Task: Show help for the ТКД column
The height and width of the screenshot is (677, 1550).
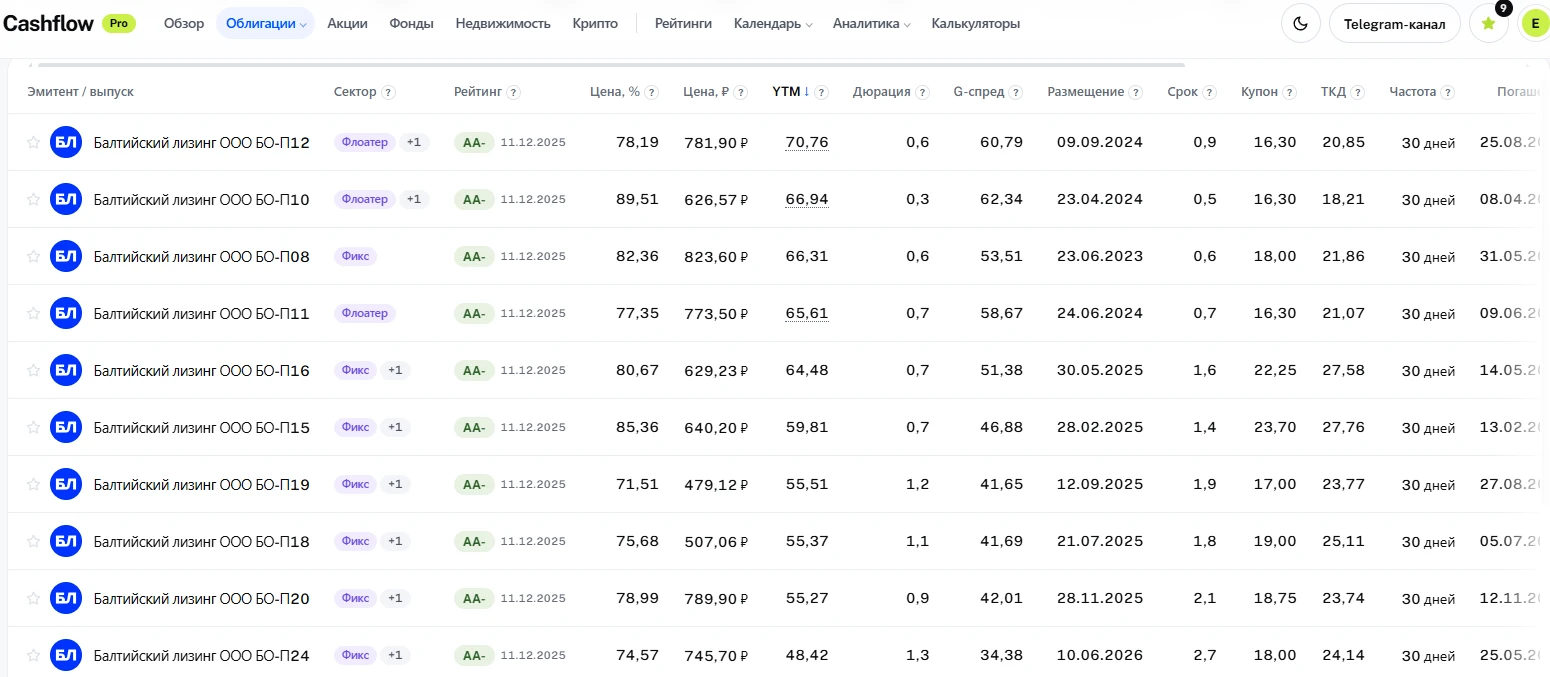Action: [1357, 92]
